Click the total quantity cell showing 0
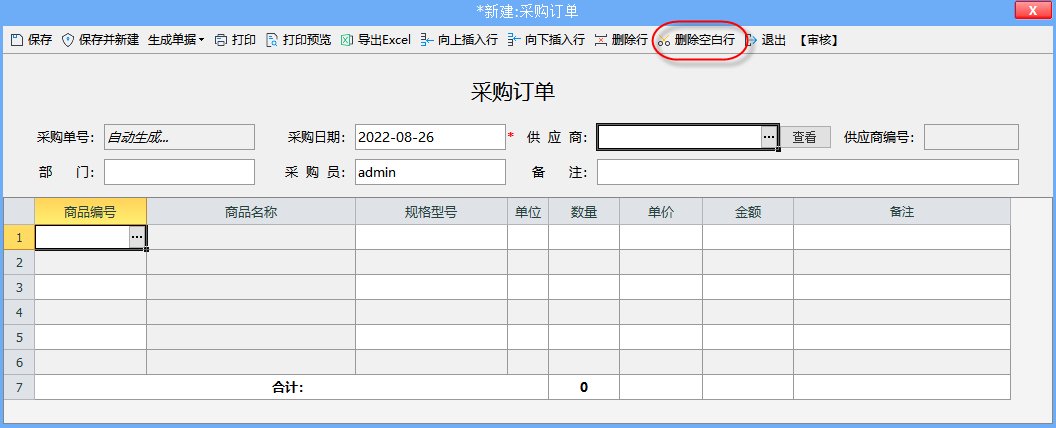Screen dimensions: 1056x428 tap(584, 387)
